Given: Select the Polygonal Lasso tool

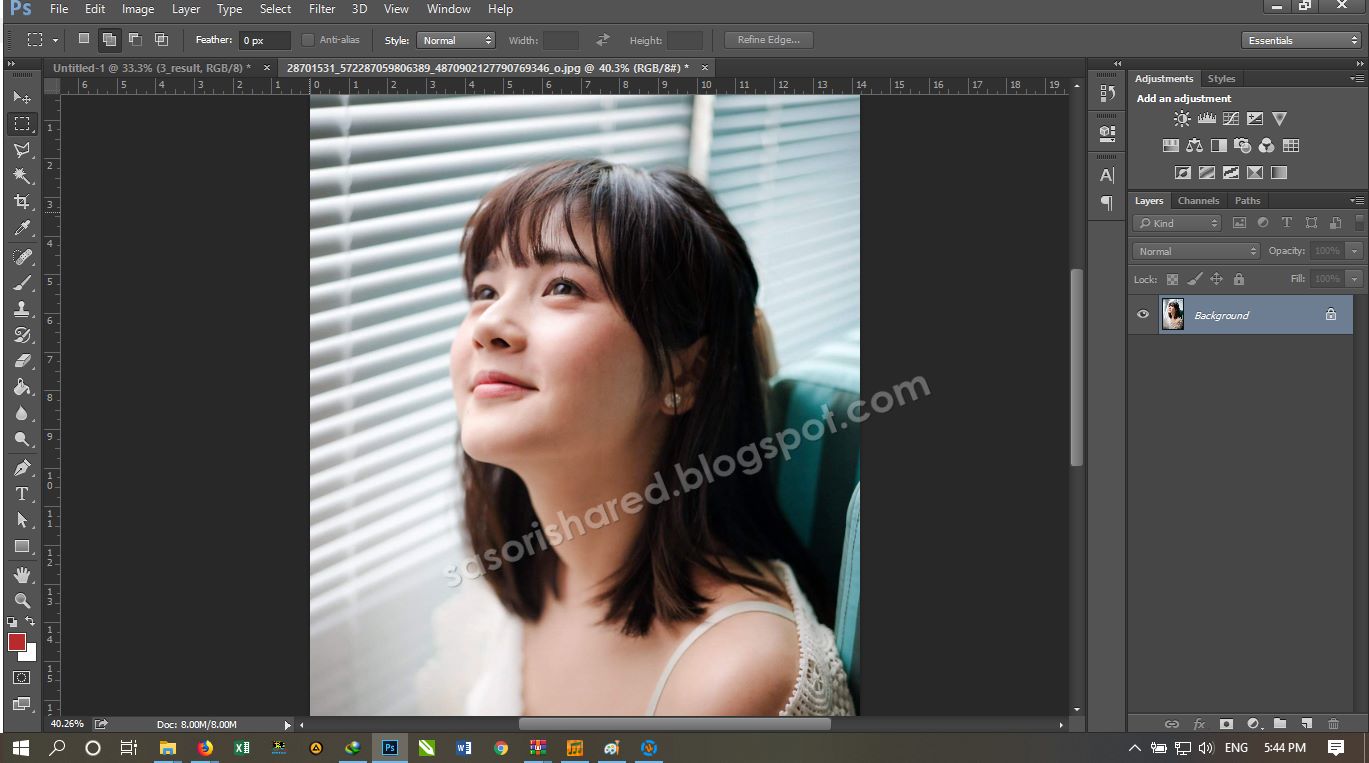Looking at the screenshot, I should [x=22, y=150].
